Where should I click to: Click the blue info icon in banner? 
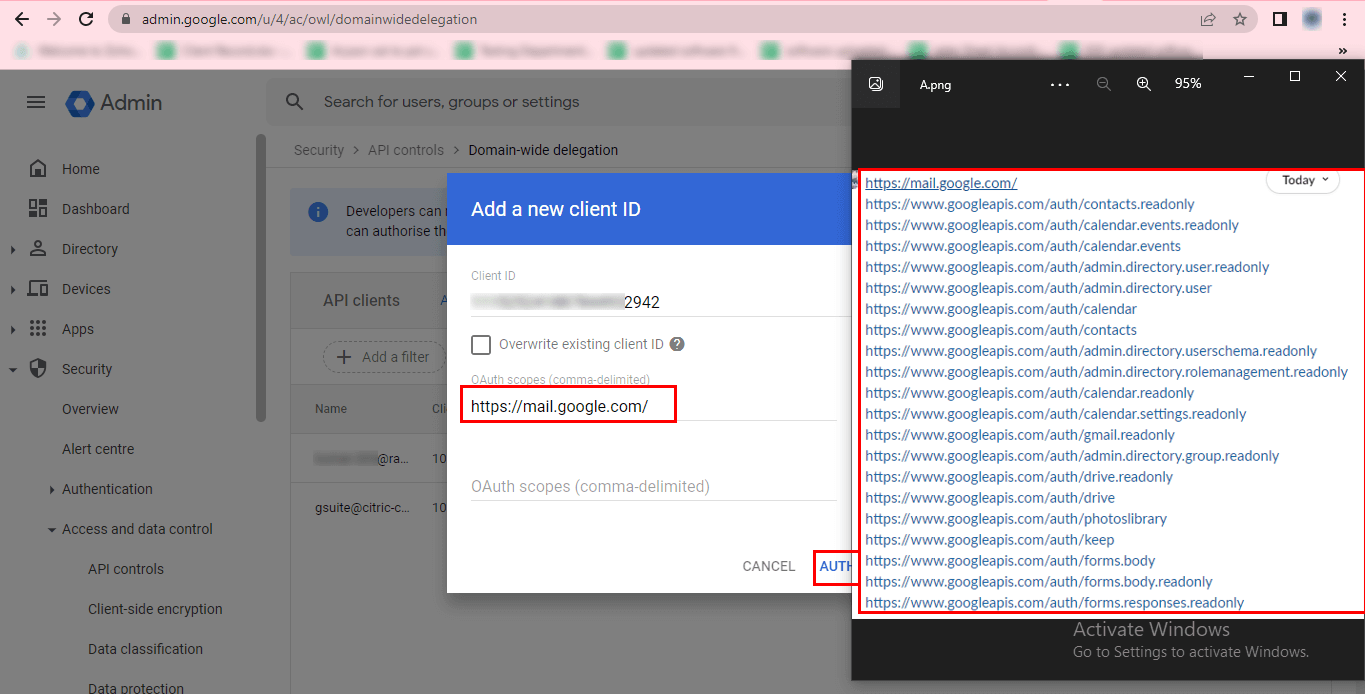click(318, 212)
